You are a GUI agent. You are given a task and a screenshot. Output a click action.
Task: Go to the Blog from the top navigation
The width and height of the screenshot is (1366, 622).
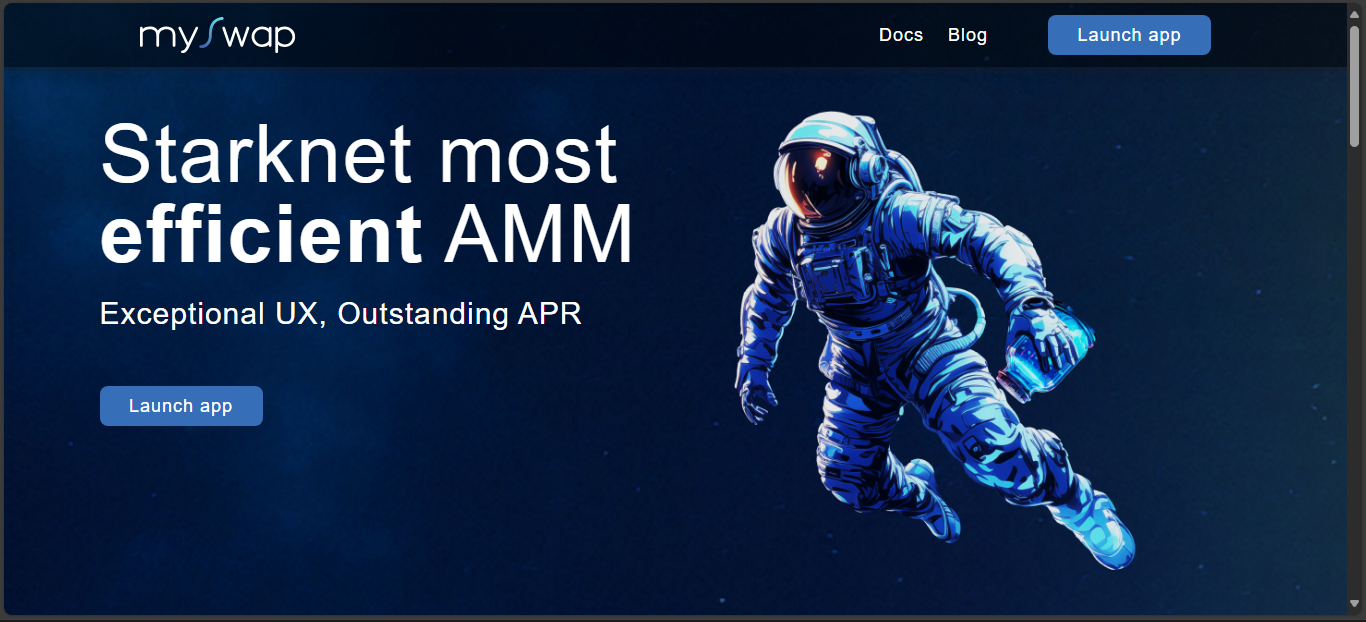(967, 35)
